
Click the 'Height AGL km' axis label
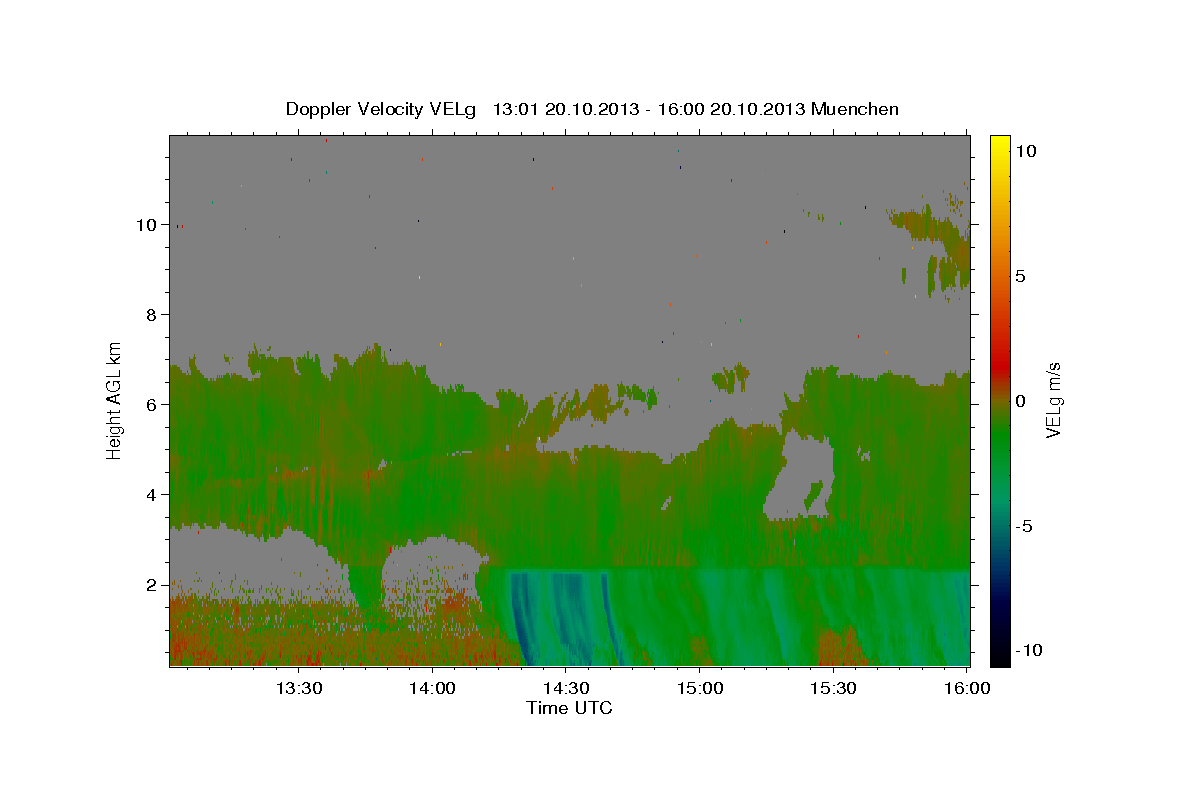[x=115, y=400]
